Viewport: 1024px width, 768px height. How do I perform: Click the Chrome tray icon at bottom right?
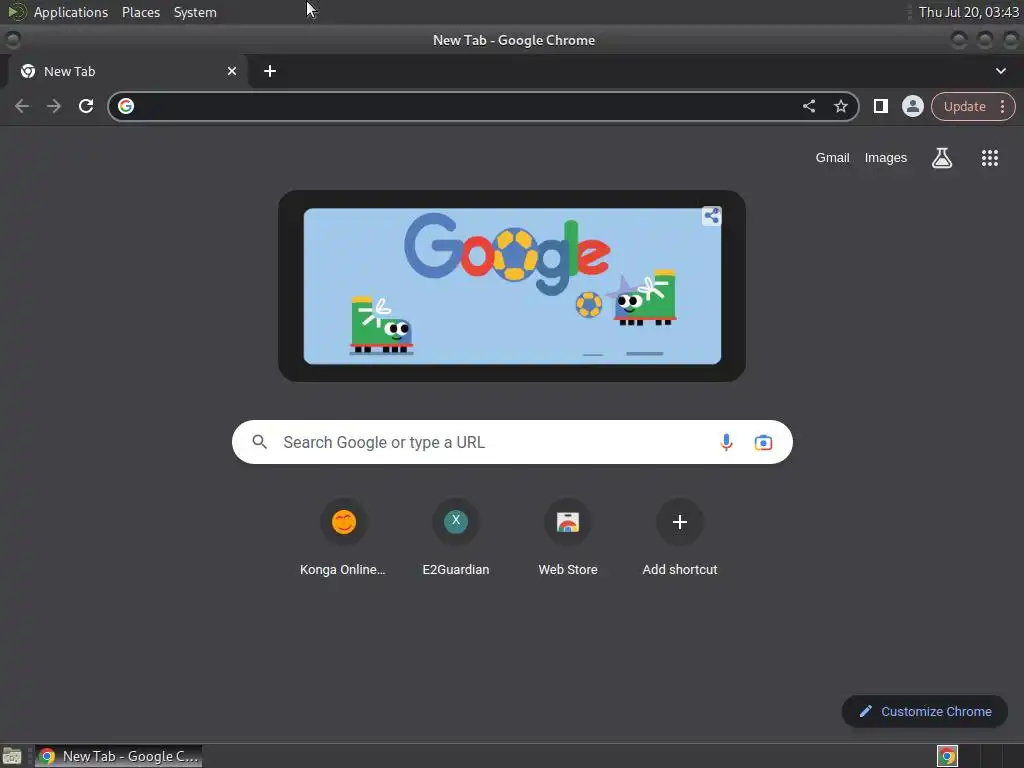click(947, 756)
